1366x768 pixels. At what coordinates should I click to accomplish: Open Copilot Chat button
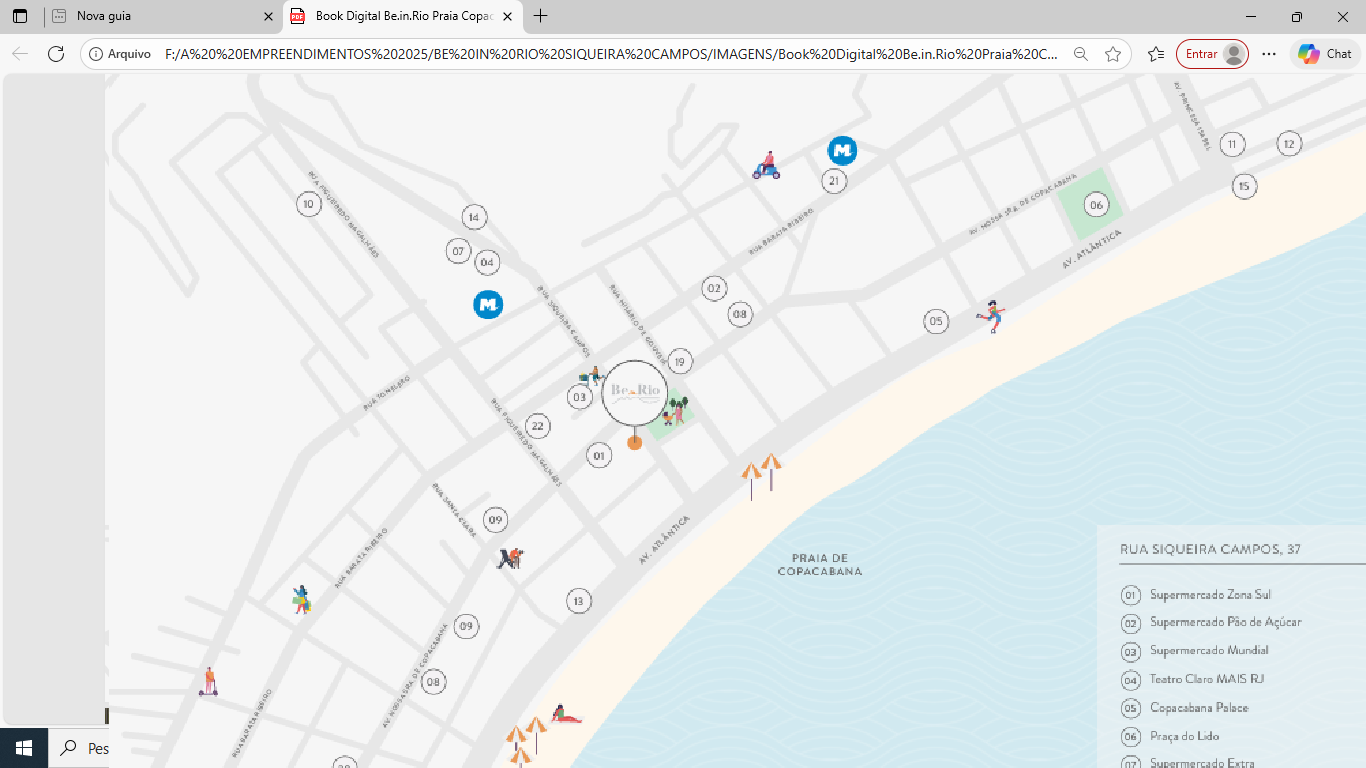pyautogui.click(x=1326, y=54)
